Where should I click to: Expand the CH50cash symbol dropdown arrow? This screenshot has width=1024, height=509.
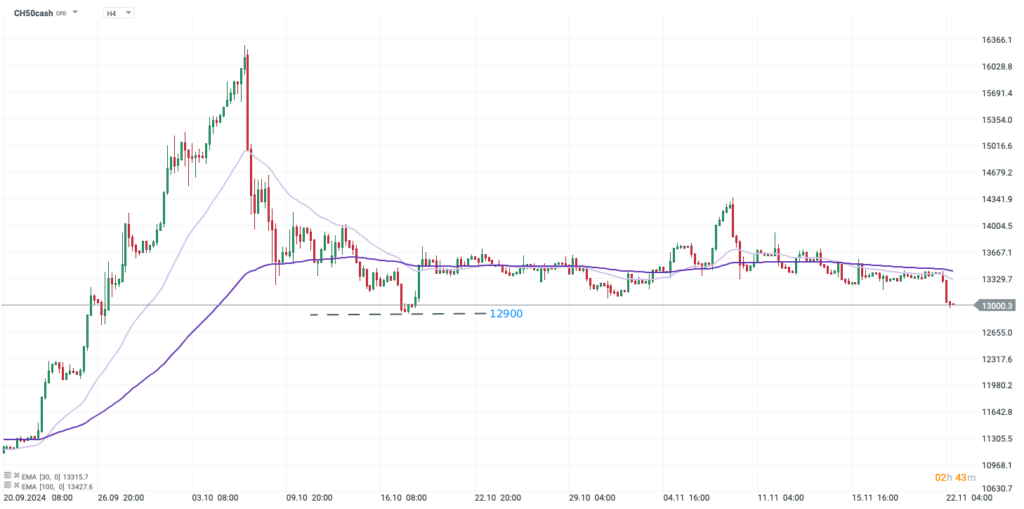(x=74, y=12)
